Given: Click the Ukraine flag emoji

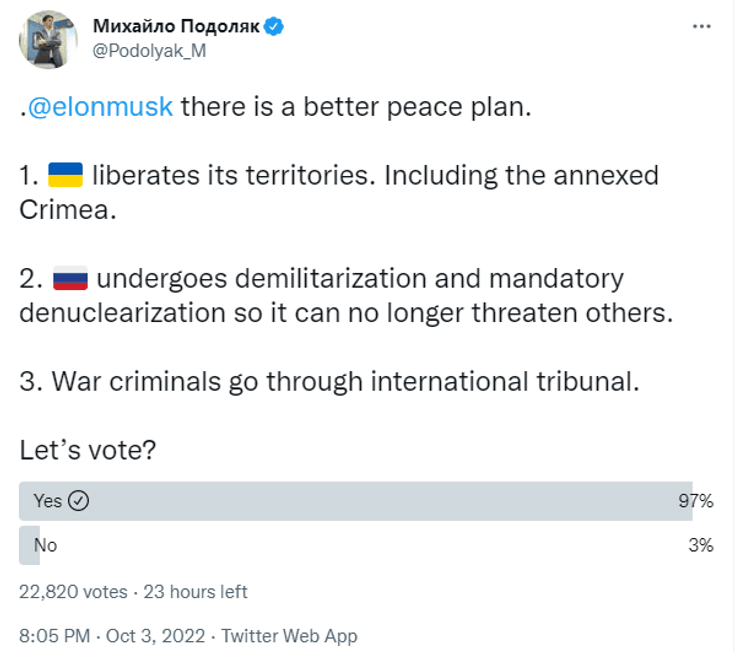Looking at the screenshot, I should click(66, 176).
